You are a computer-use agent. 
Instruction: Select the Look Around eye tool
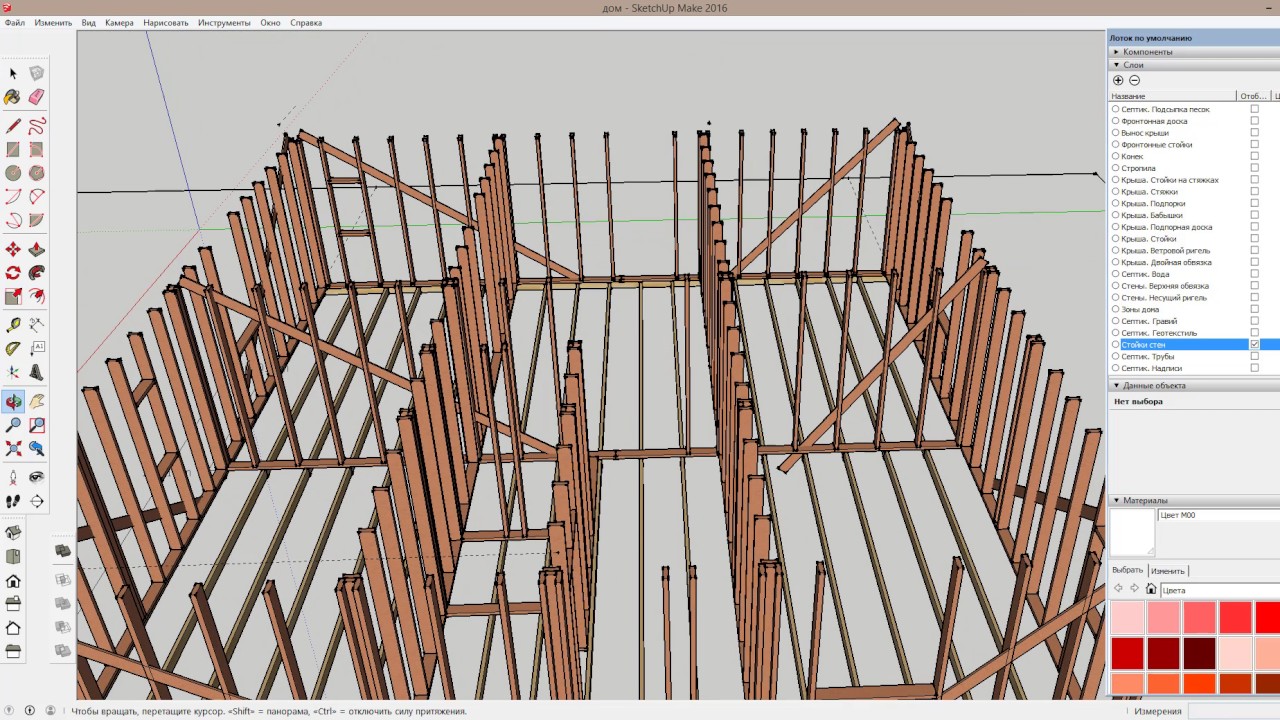click(37, 478)
